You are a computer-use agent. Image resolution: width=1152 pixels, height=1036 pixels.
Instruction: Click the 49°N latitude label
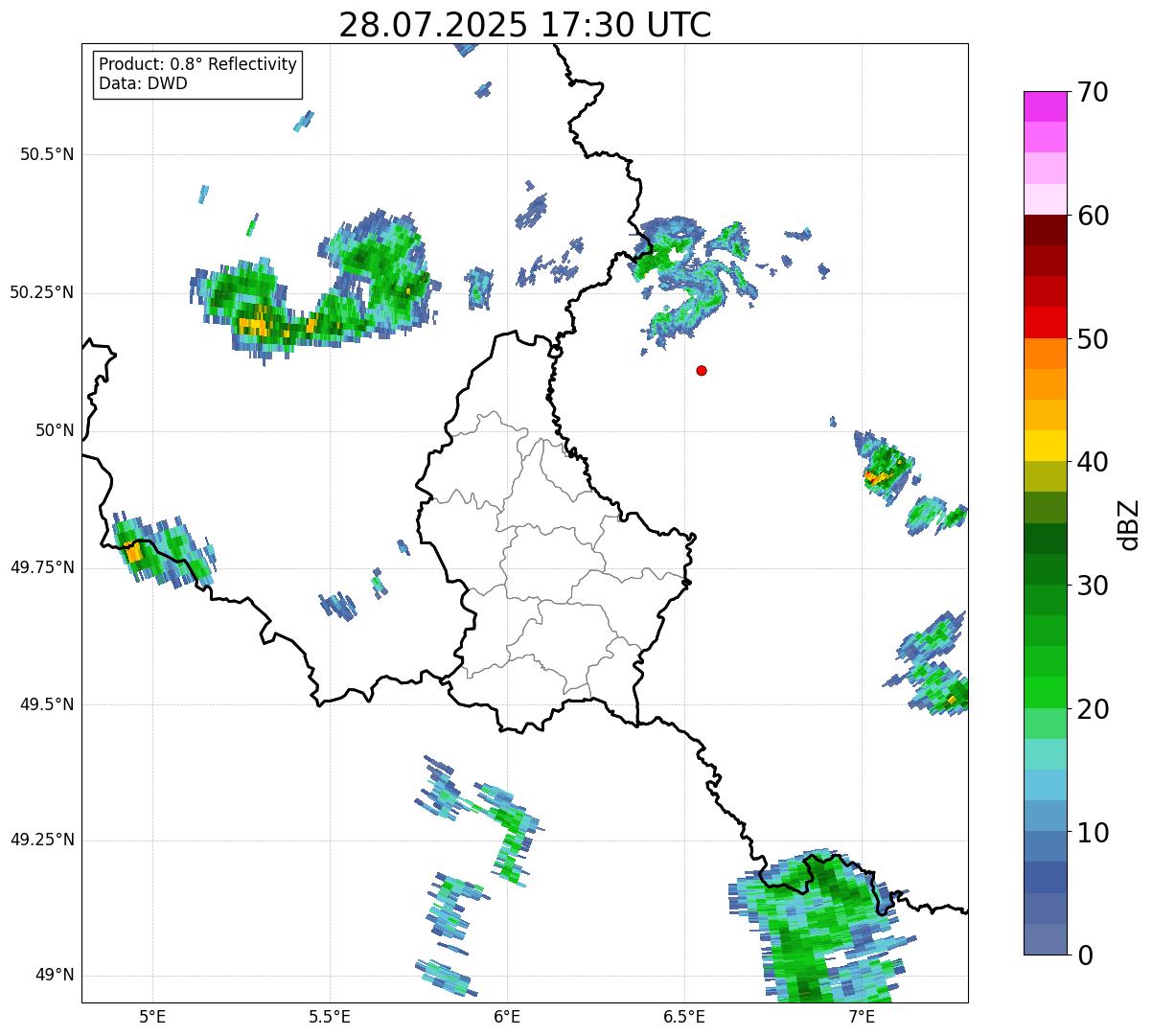[x=52, y=976]
